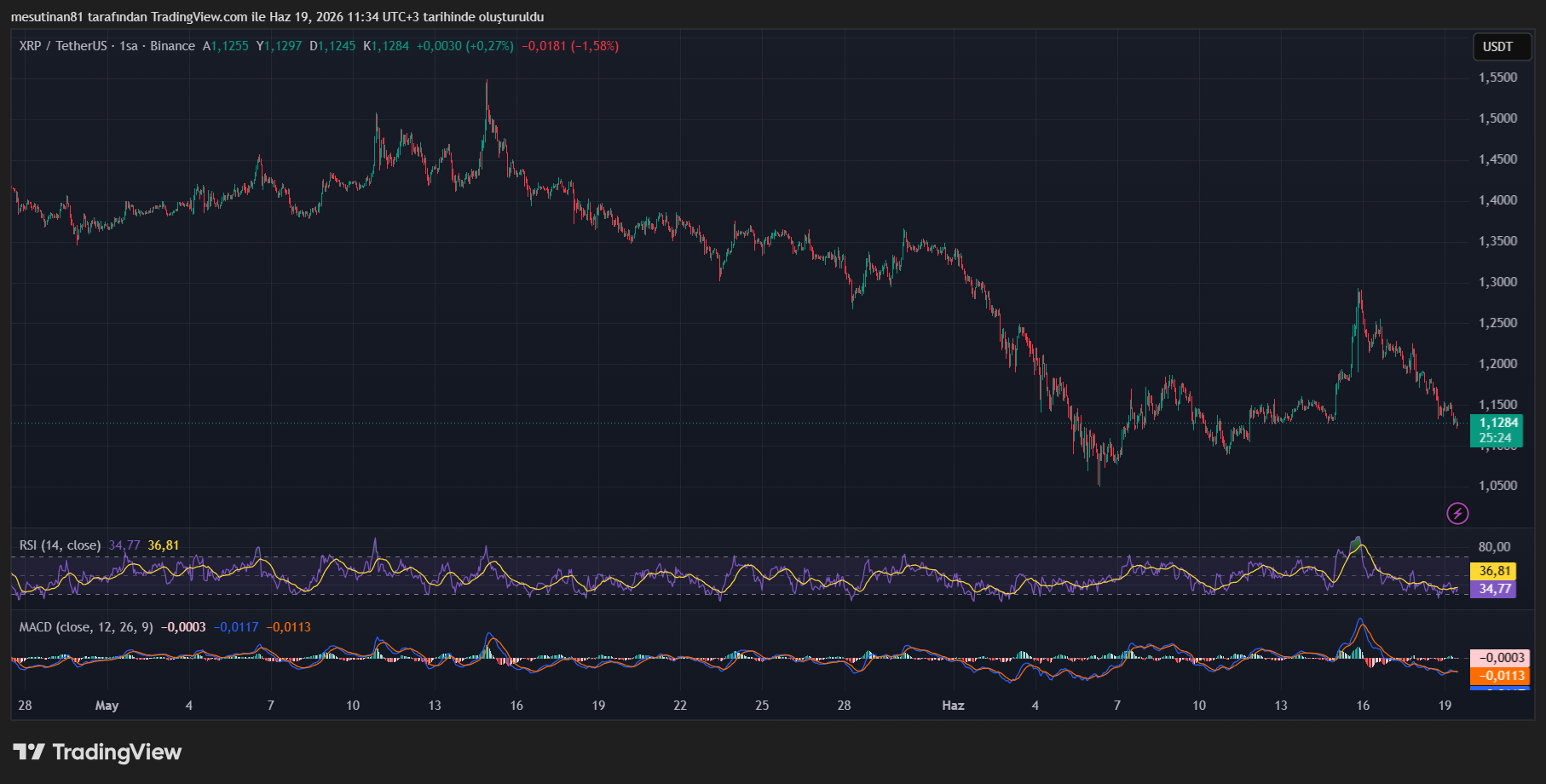Click the yellow RSI value tag 36,81
This screenshot has height=784, width=1546.
pyautogui.click(x=1495, y=571)
